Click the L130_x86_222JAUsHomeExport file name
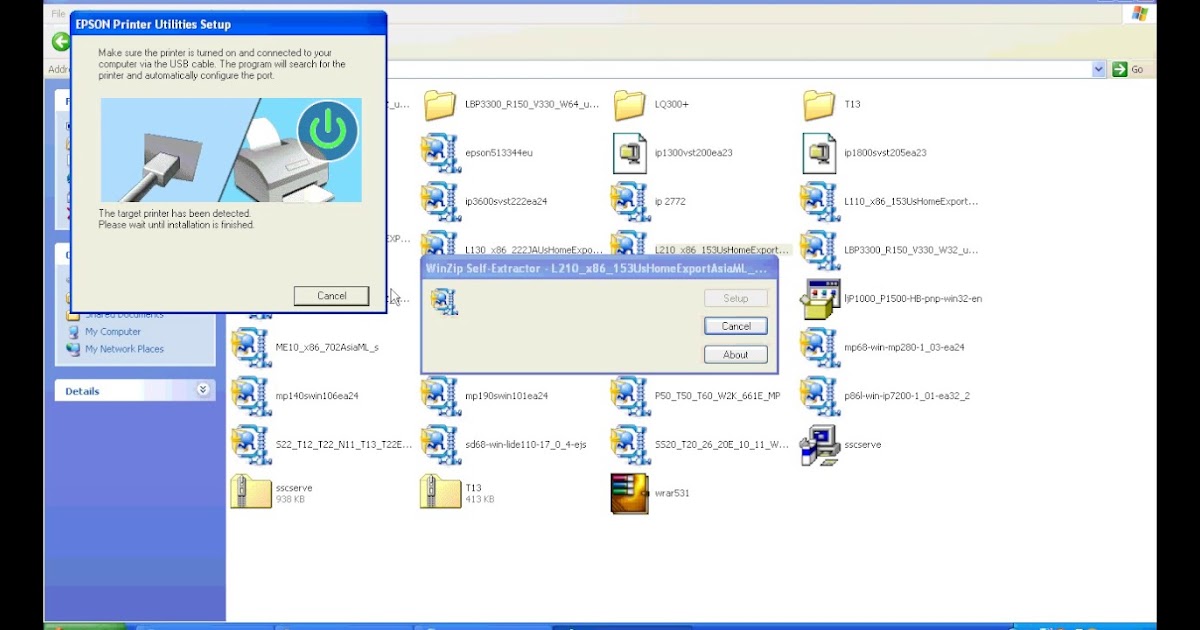 click(x=532, y=250)
